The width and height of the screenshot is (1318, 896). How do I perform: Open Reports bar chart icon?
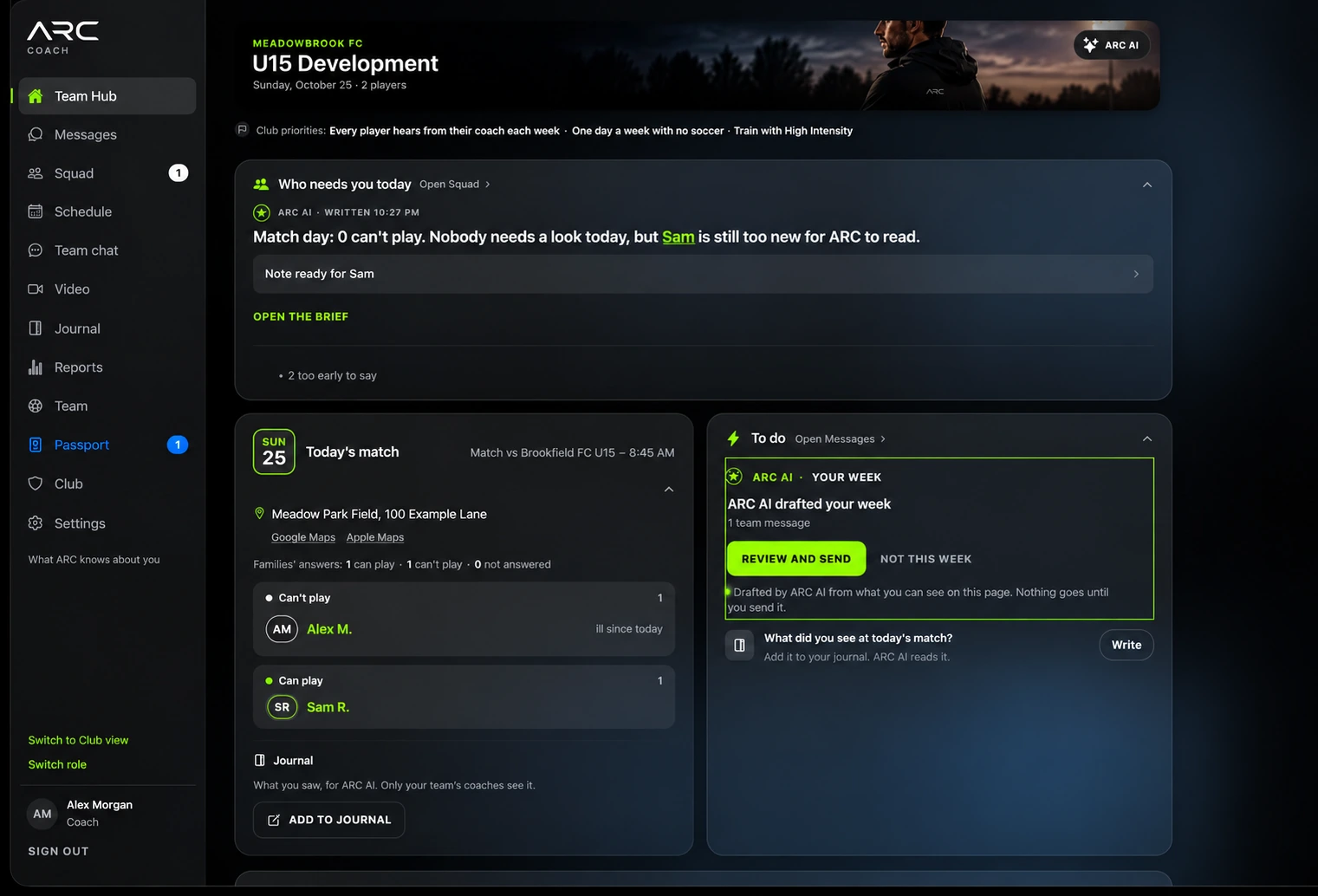click(x=36, y=367)
